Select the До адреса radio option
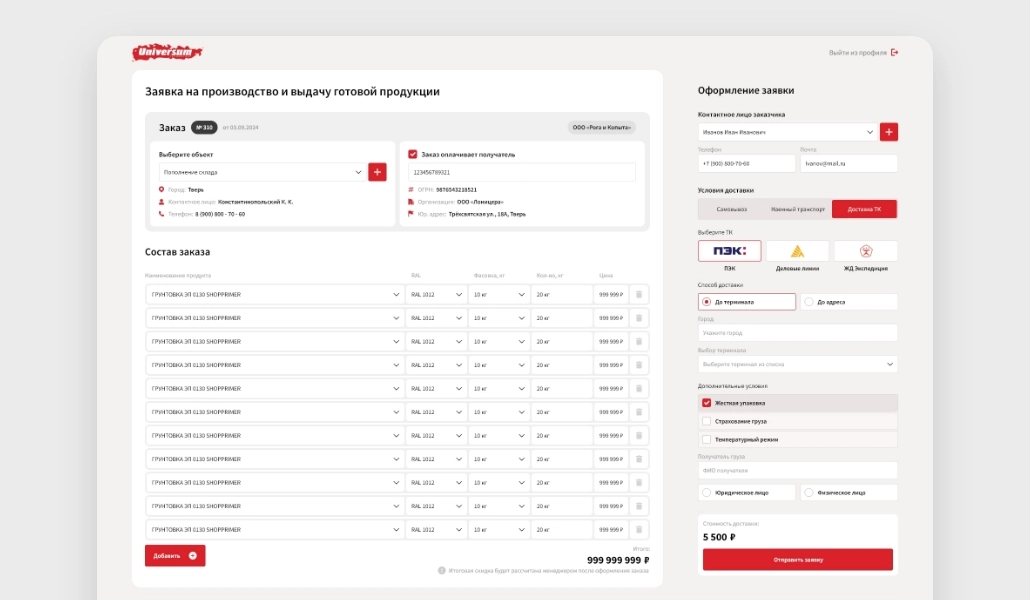 (x=809, y=302)
